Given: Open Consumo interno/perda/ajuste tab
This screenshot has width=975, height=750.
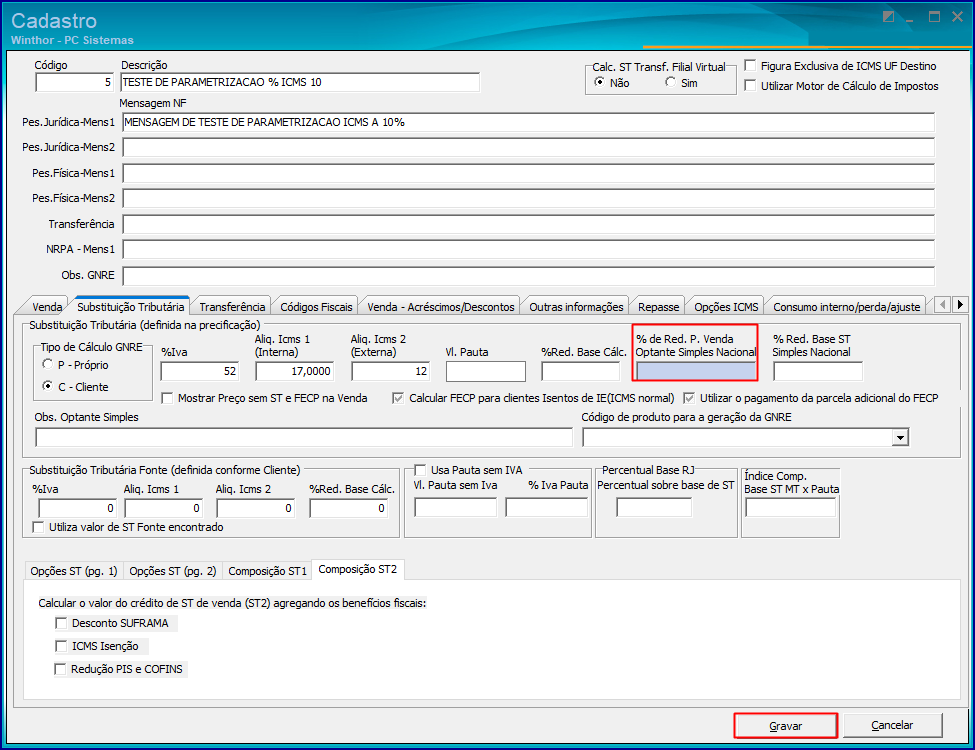Looking at the screenshot, I should (x=846, y=307).
